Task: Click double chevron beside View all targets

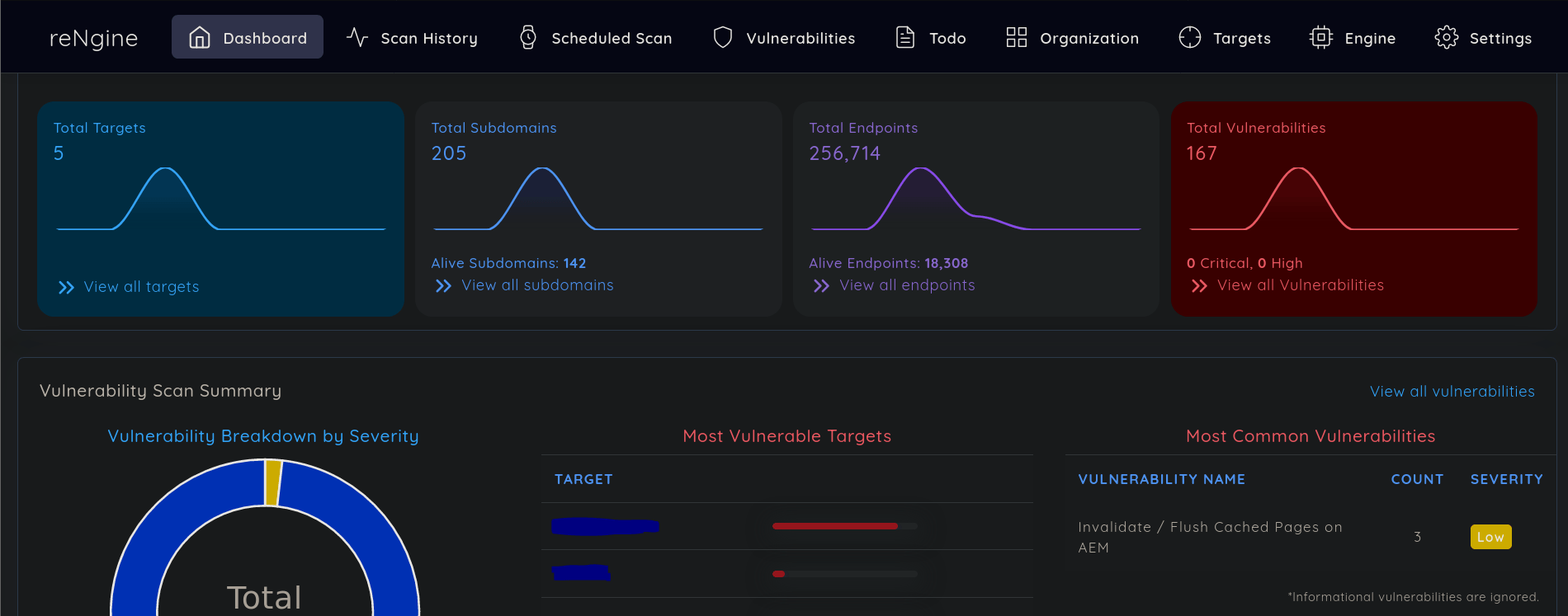Action: click(67, 287)
